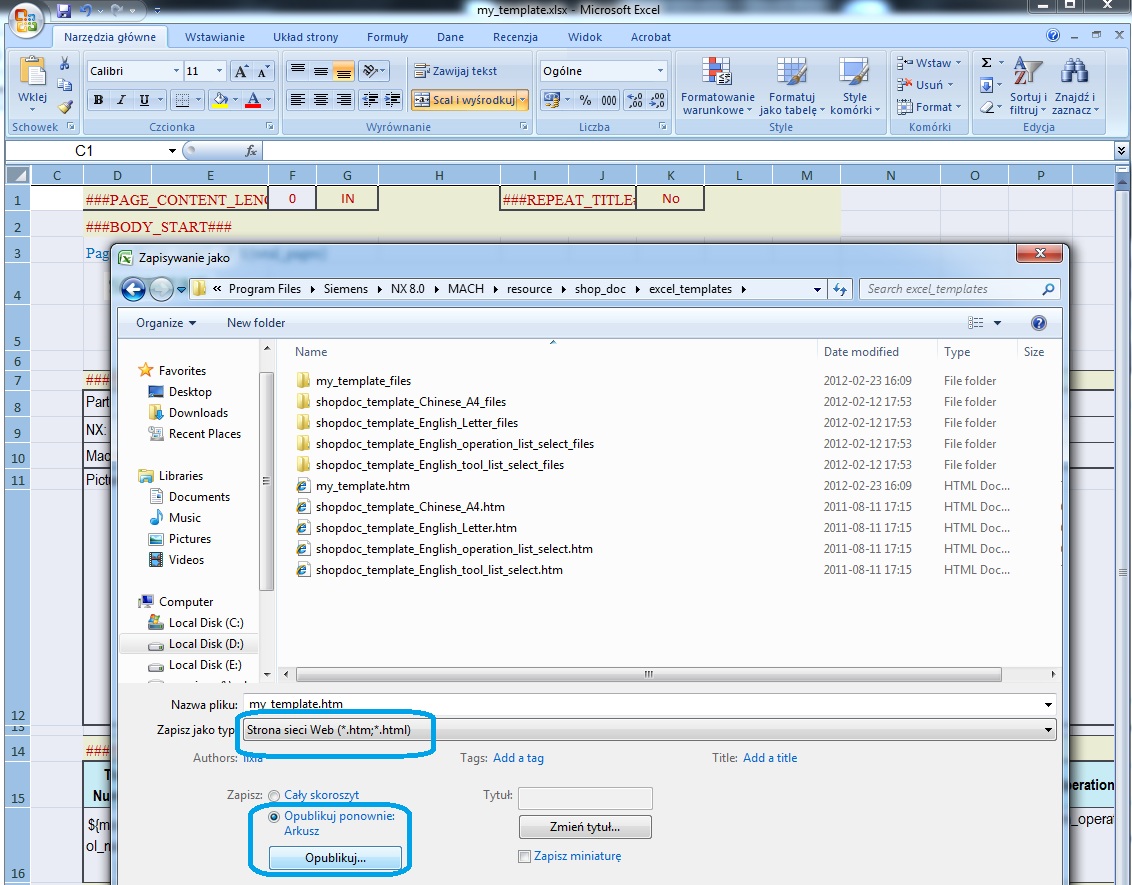Image resolution: width=1132 pixels, height=885 pixels.
Task: Select Opublikuj ponownie: Arkusz radio button
Action: [274, 817]
